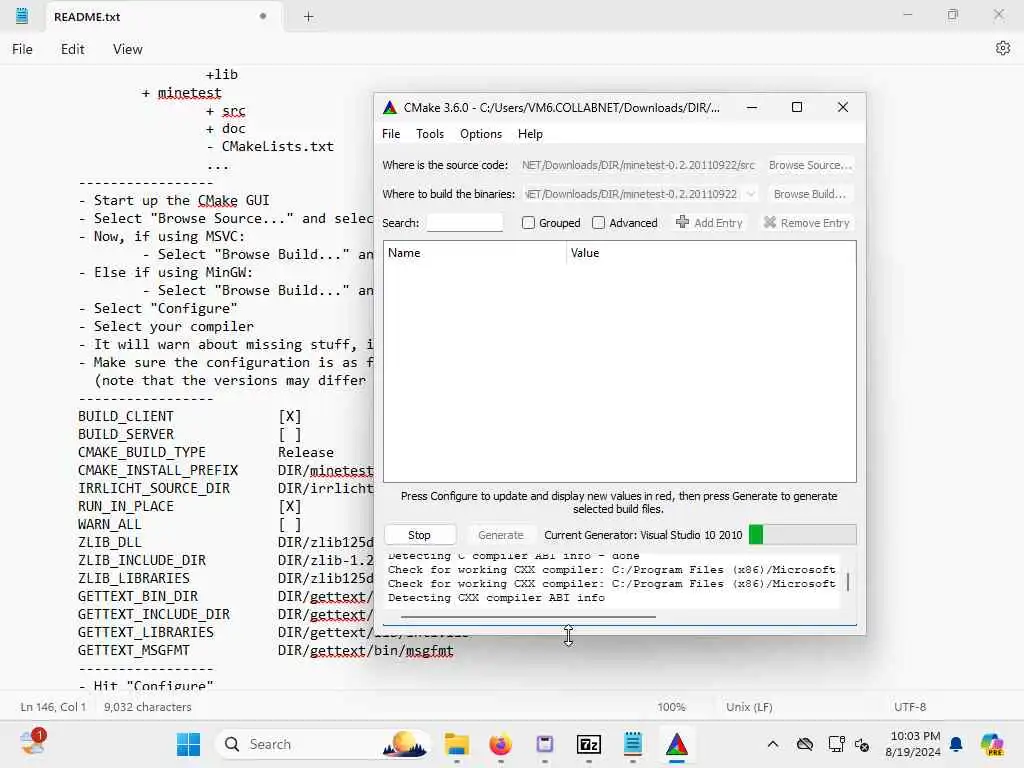1024x768 pixels.
Task: Click the green configure progress bar
Action: click(803, 534)
